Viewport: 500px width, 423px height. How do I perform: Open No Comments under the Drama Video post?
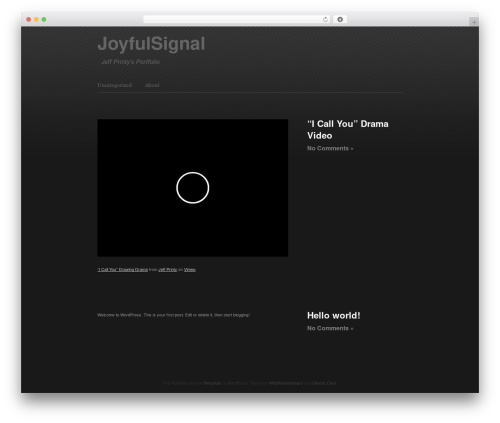[x=330, y=148]
